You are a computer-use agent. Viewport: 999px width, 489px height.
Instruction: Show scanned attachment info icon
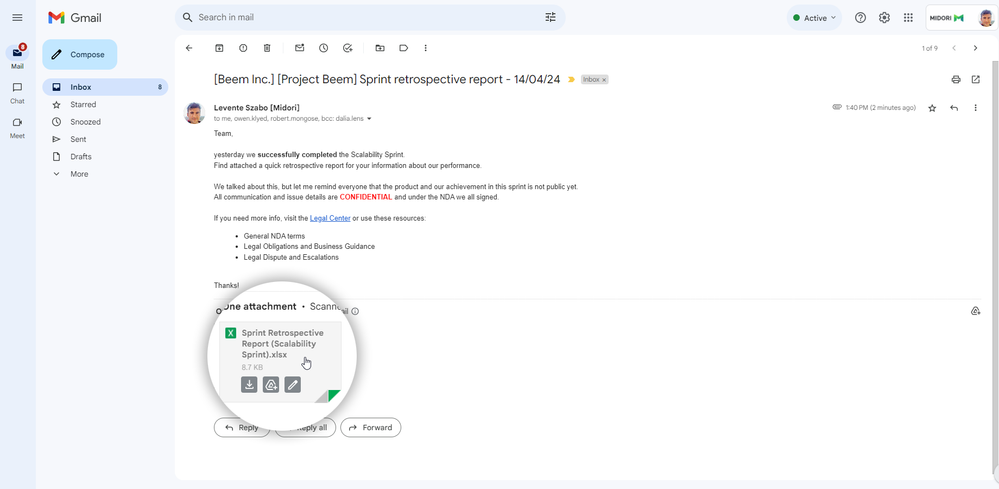pyautogui.click(x=355, y=311)
